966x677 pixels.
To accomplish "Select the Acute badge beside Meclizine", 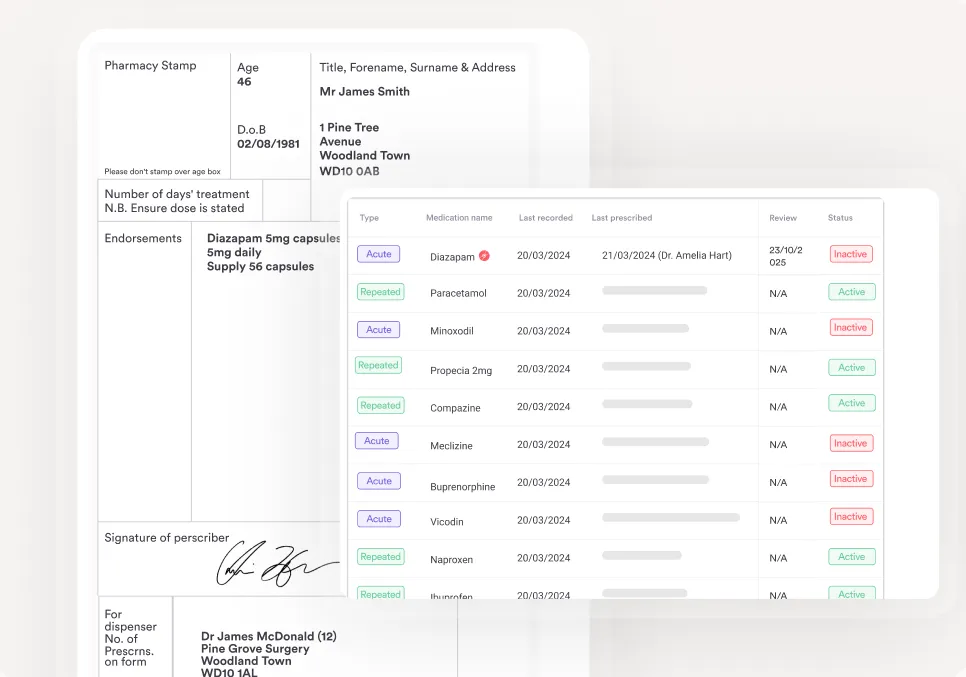I will pos(377,442).
